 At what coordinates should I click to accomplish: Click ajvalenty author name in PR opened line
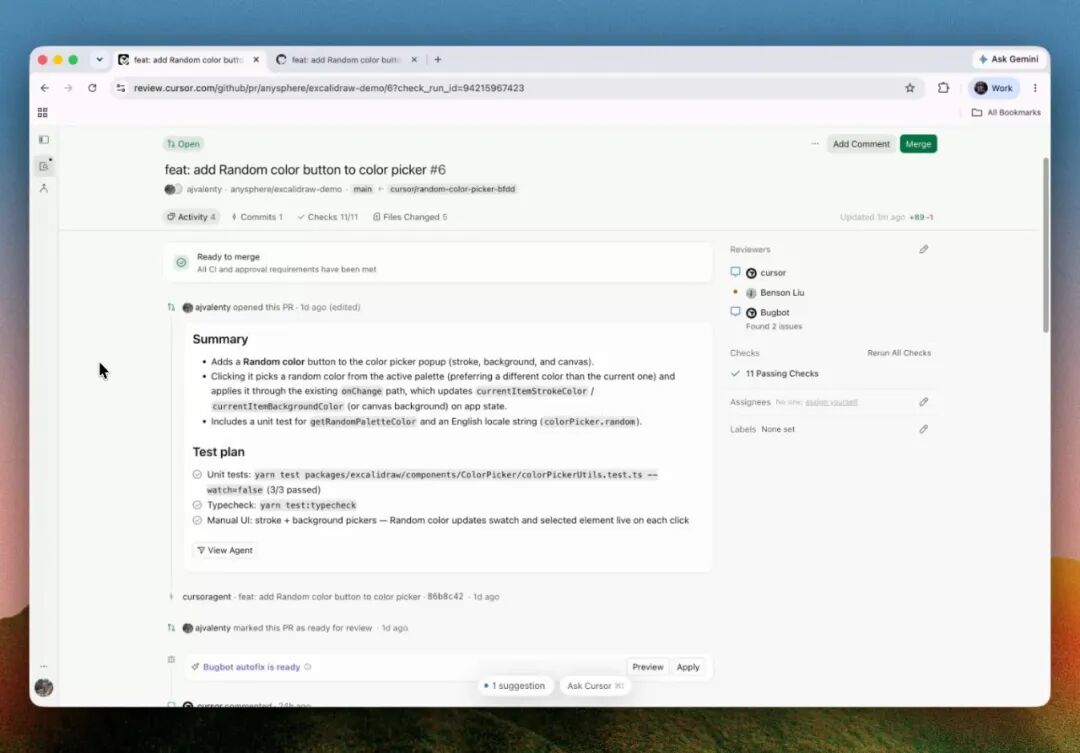[212, 307]
